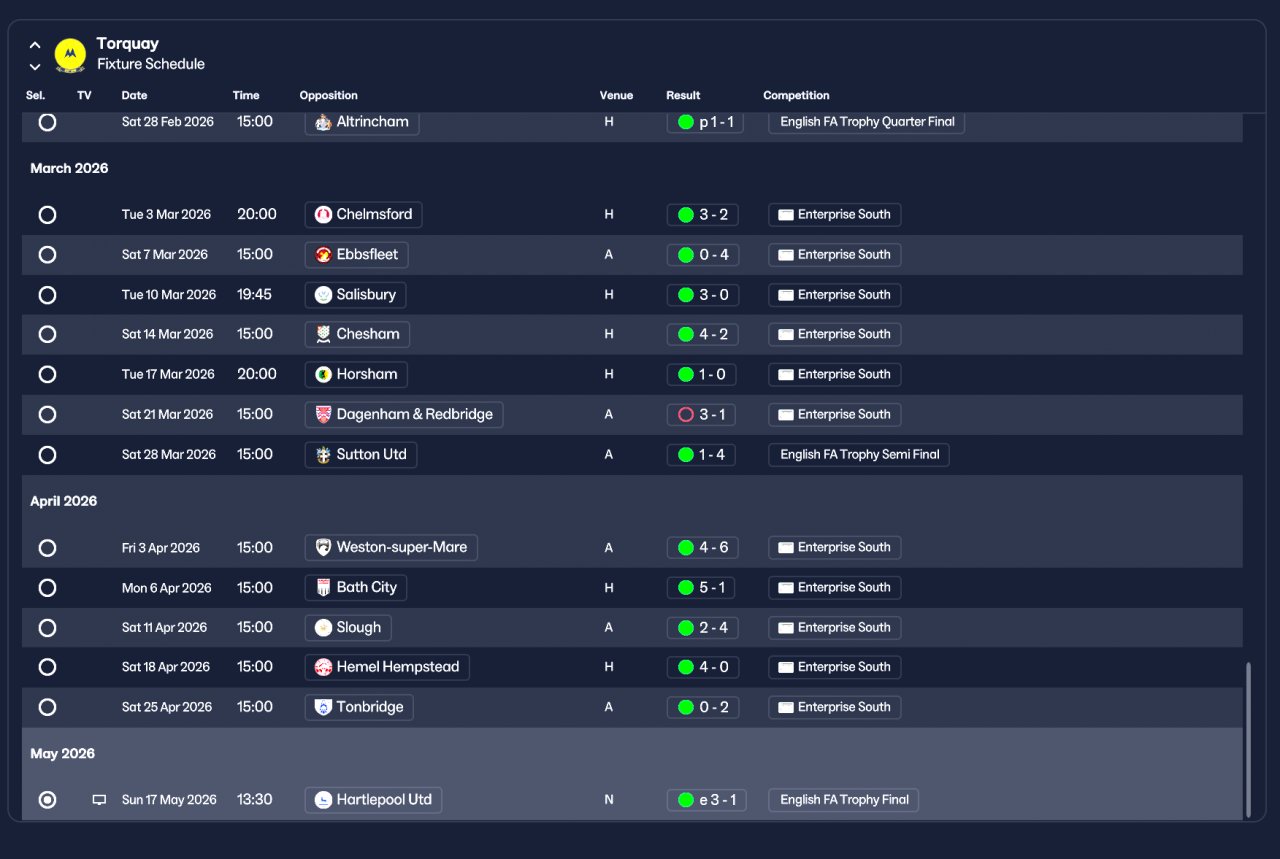Viewport: 1280px width, 859px height.
Task: Click Enterprise South logo on Salisbury row
Action: point(786,295)
